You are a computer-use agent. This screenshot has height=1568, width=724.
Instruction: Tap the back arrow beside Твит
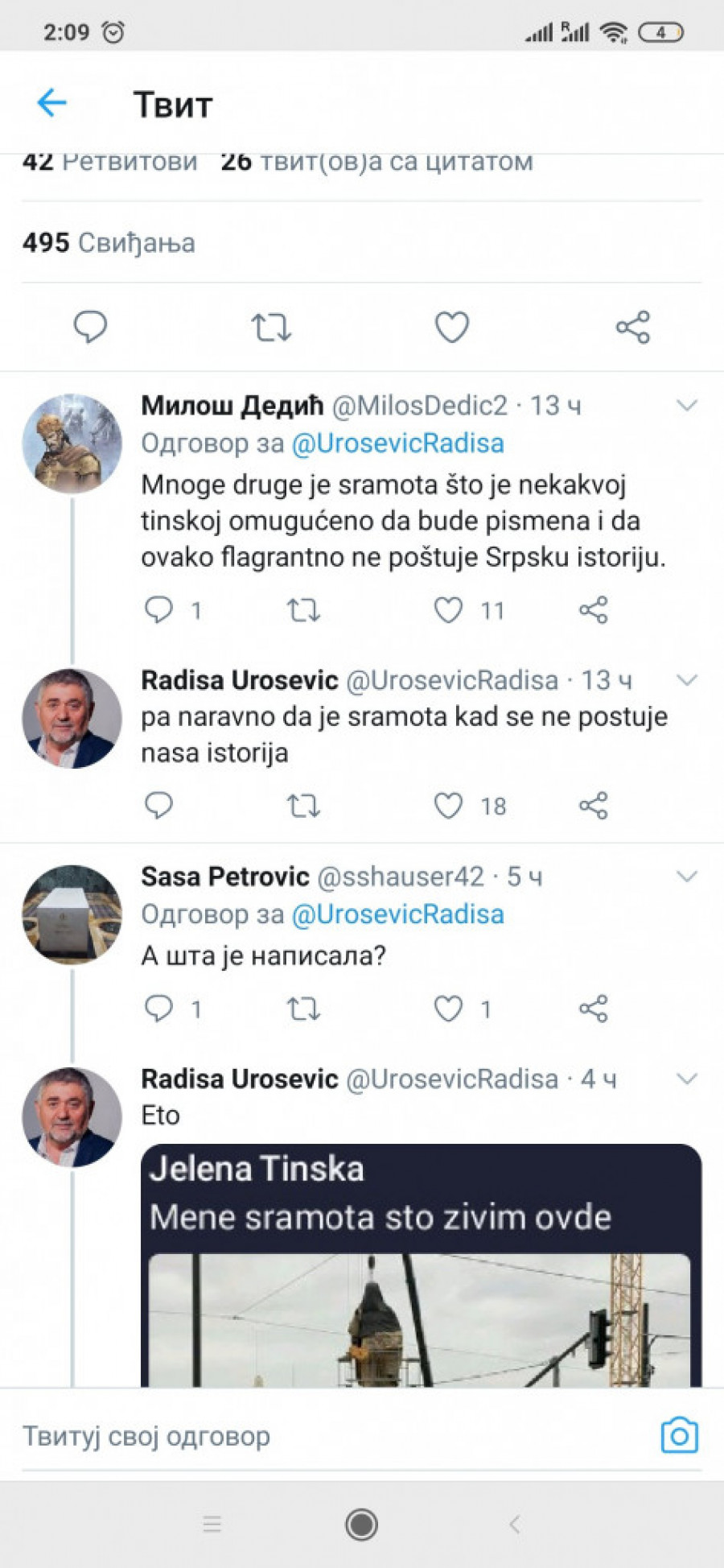(52, 103)
